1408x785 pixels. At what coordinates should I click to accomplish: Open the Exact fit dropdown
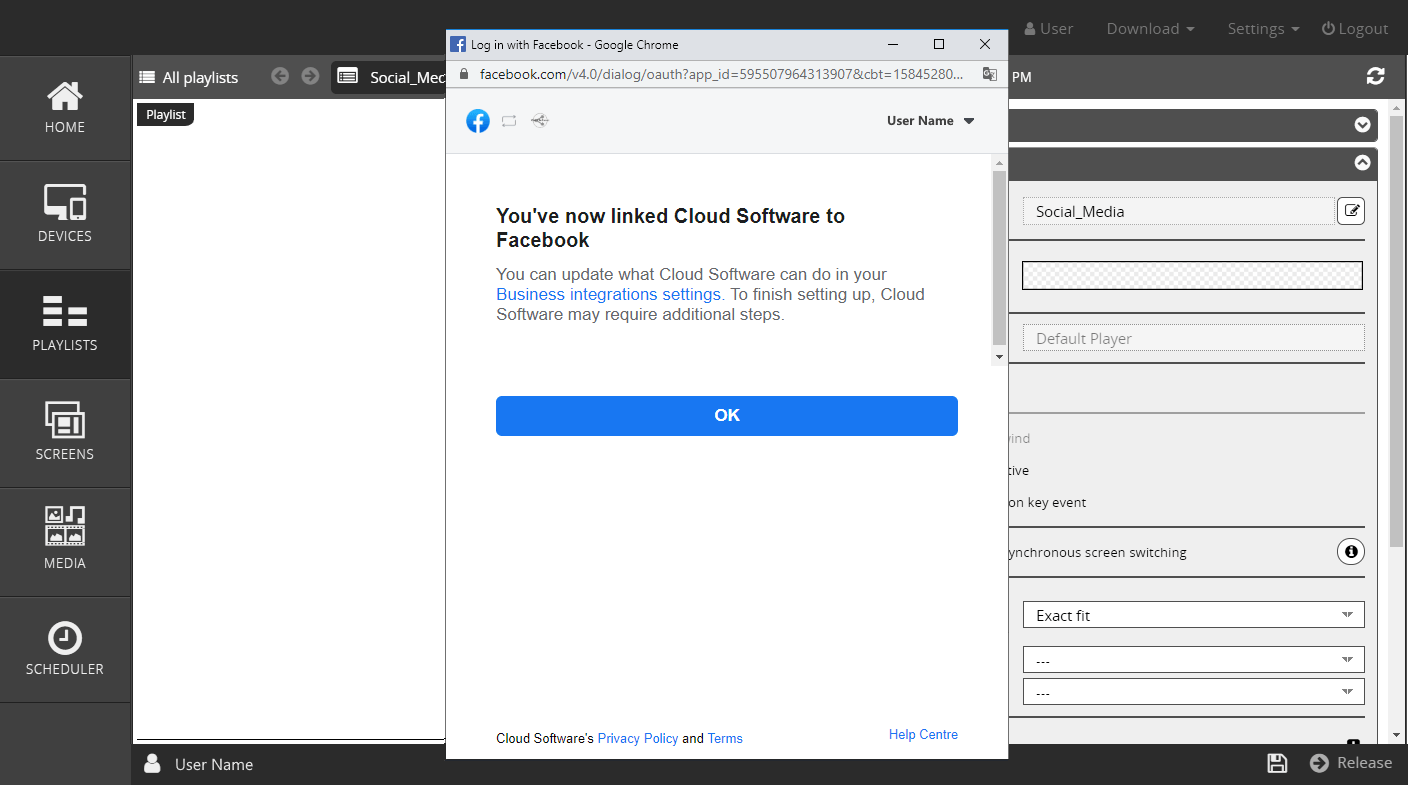pos(1193,615)
